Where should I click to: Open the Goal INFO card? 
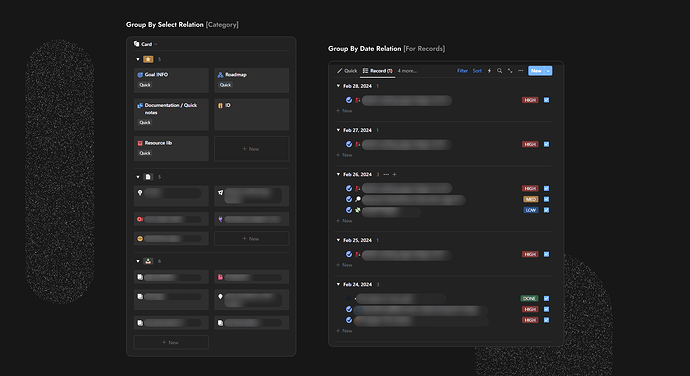(171, 80)
